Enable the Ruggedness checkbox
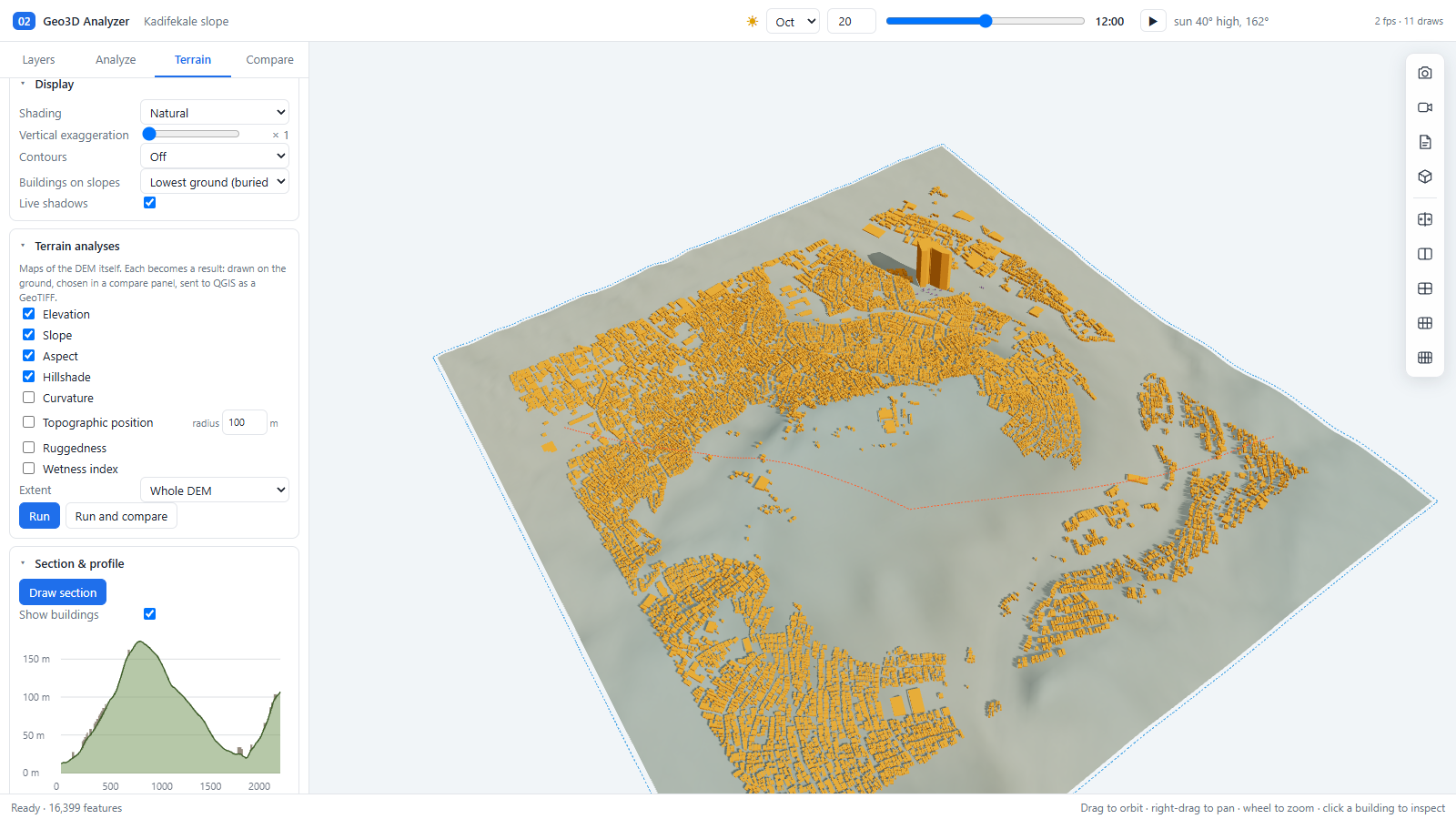 coord(29,448)
